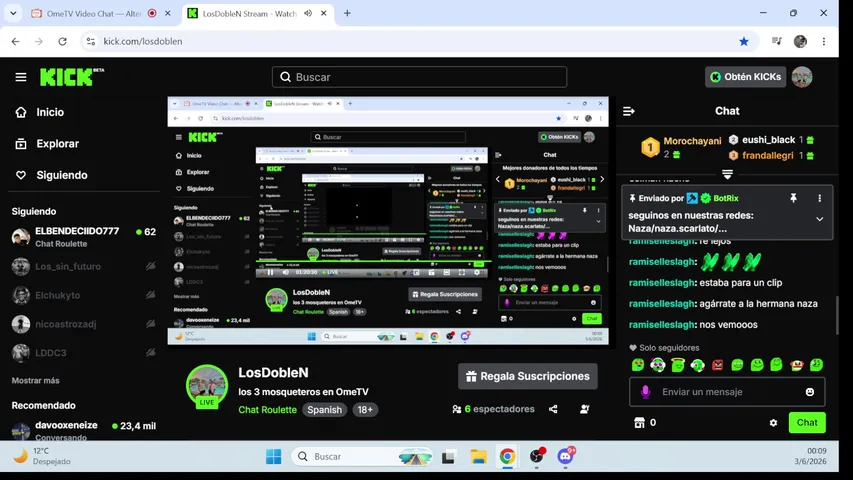Open Task View on taskbar
This screenshot has height=480, width=853.
(448, 457)
